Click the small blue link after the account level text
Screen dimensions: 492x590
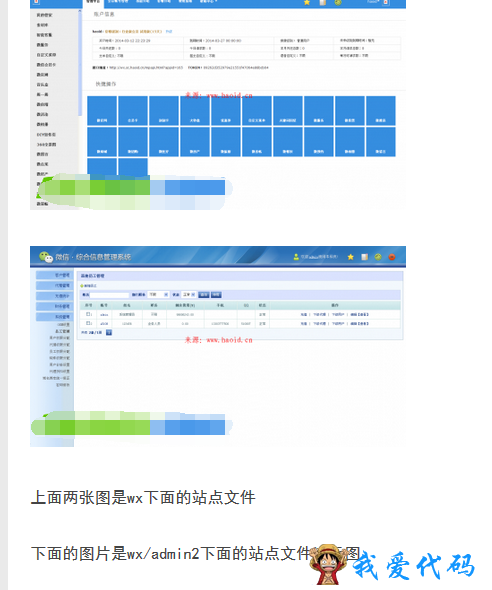pos(169,32)
